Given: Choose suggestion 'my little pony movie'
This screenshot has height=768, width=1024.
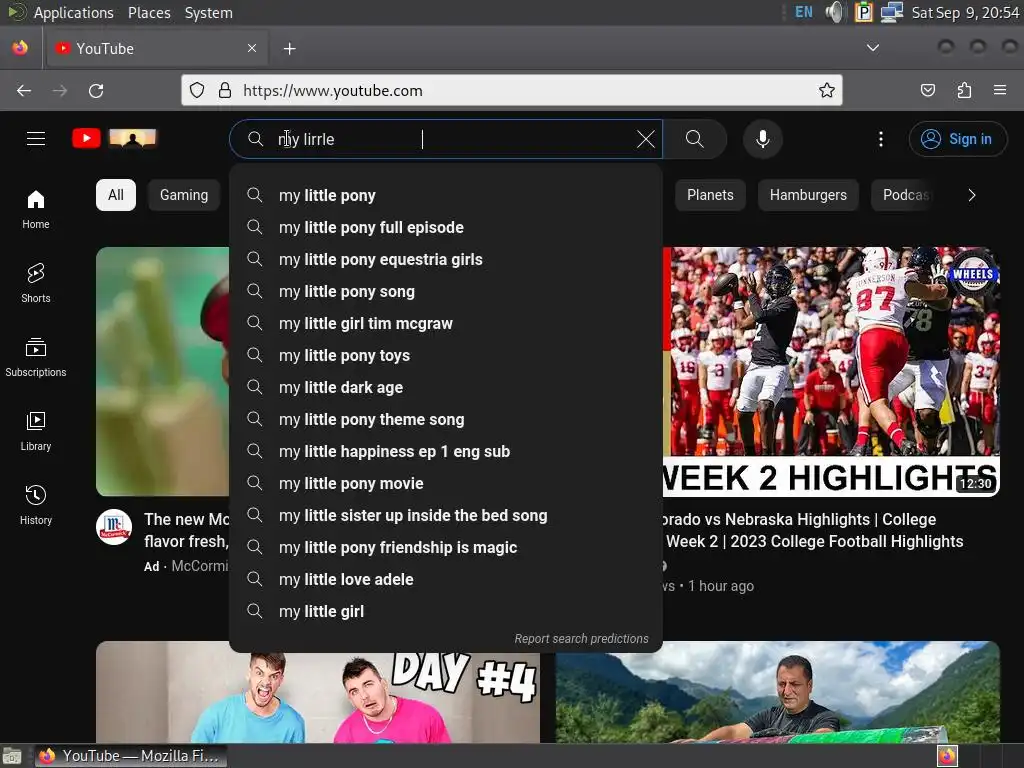Looking at the screenshot, I should [x=446, y=483].
